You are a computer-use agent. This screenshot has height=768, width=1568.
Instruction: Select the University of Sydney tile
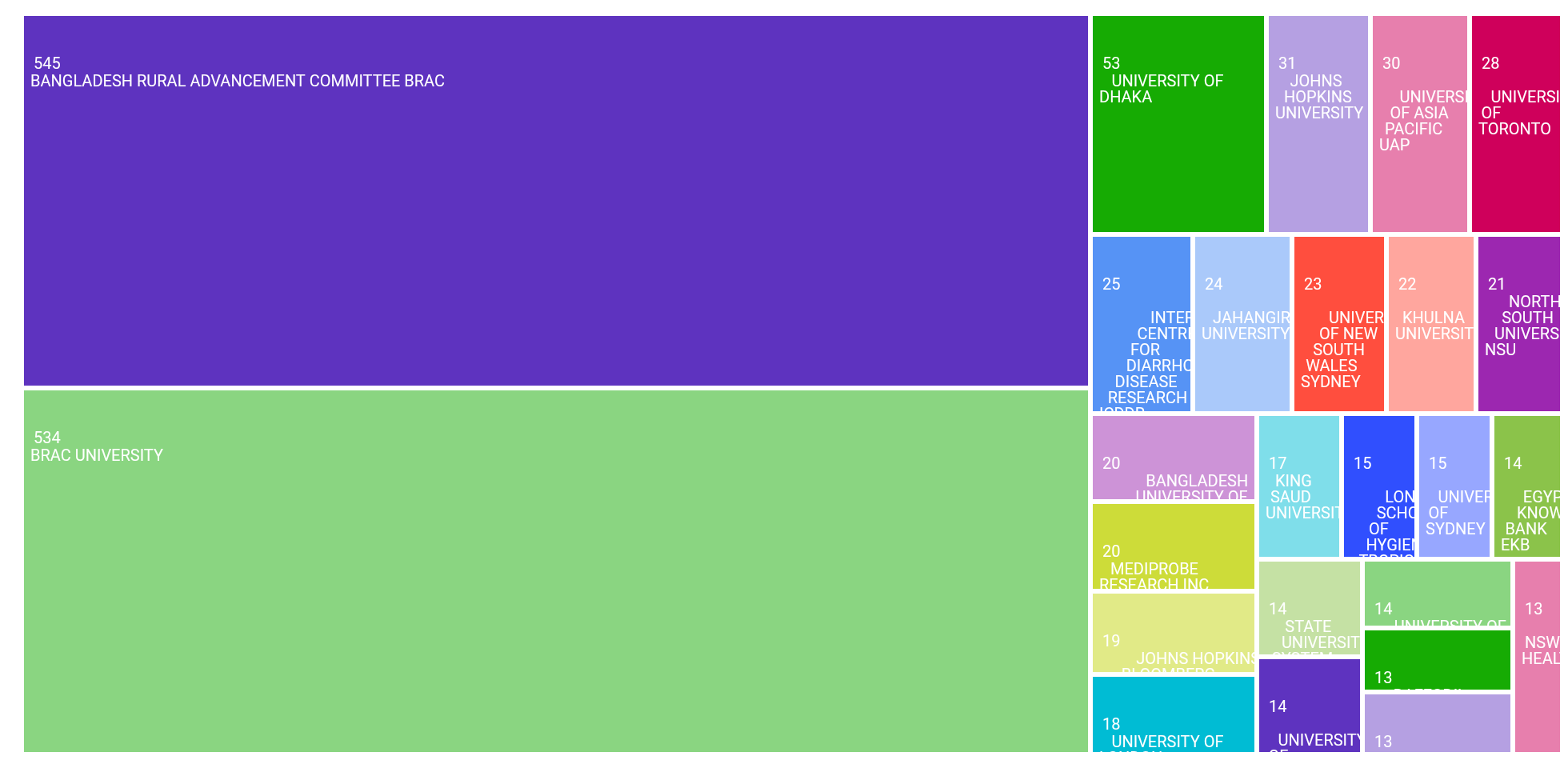tap(1454, 486)
